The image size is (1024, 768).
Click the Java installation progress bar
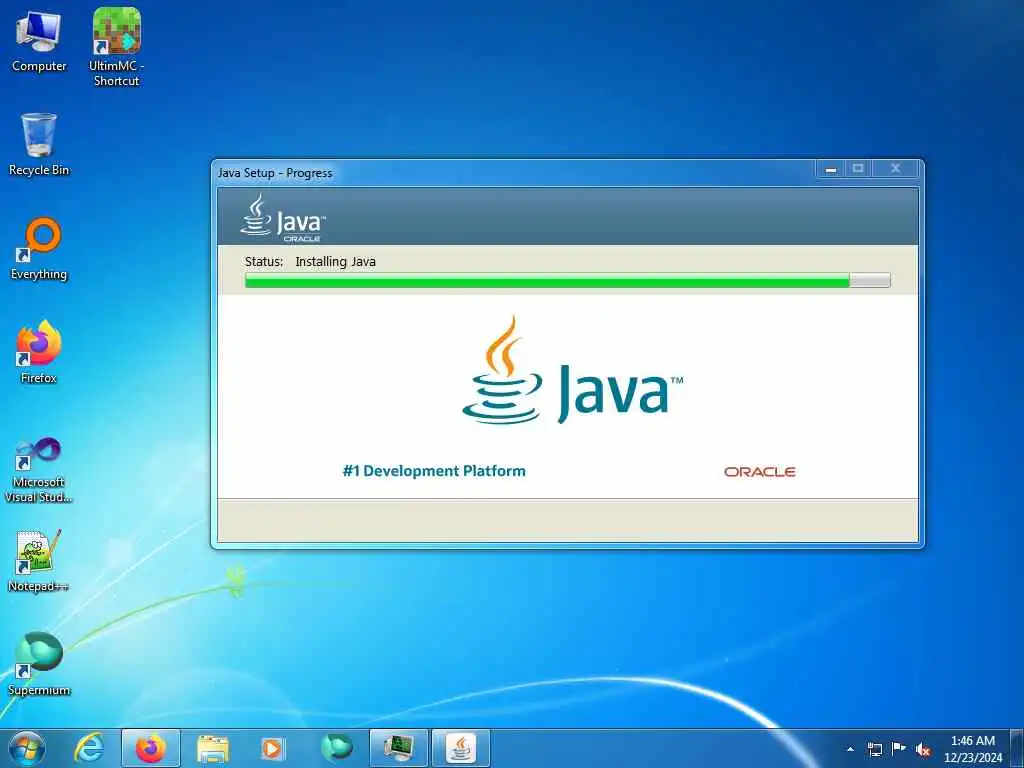[x=568, y=280]
